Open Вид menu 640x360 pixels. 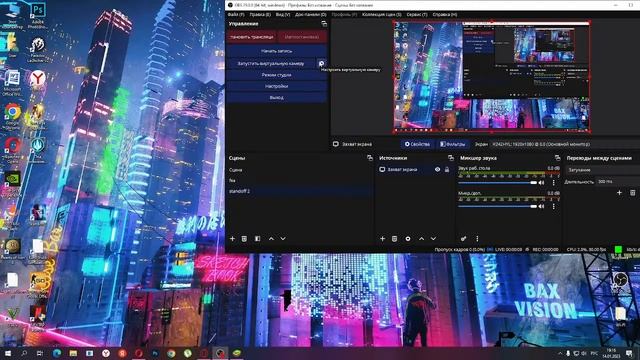pos(282,15)
